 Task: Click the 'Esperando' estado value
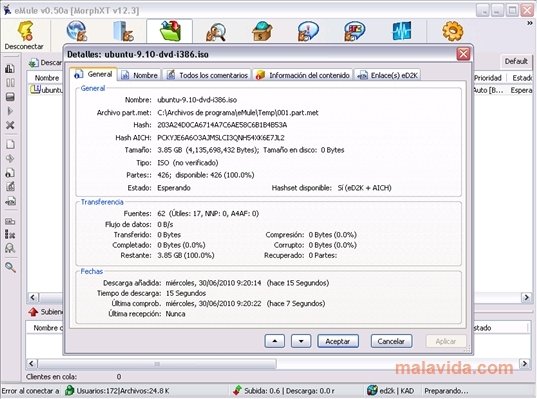(174, 188)
